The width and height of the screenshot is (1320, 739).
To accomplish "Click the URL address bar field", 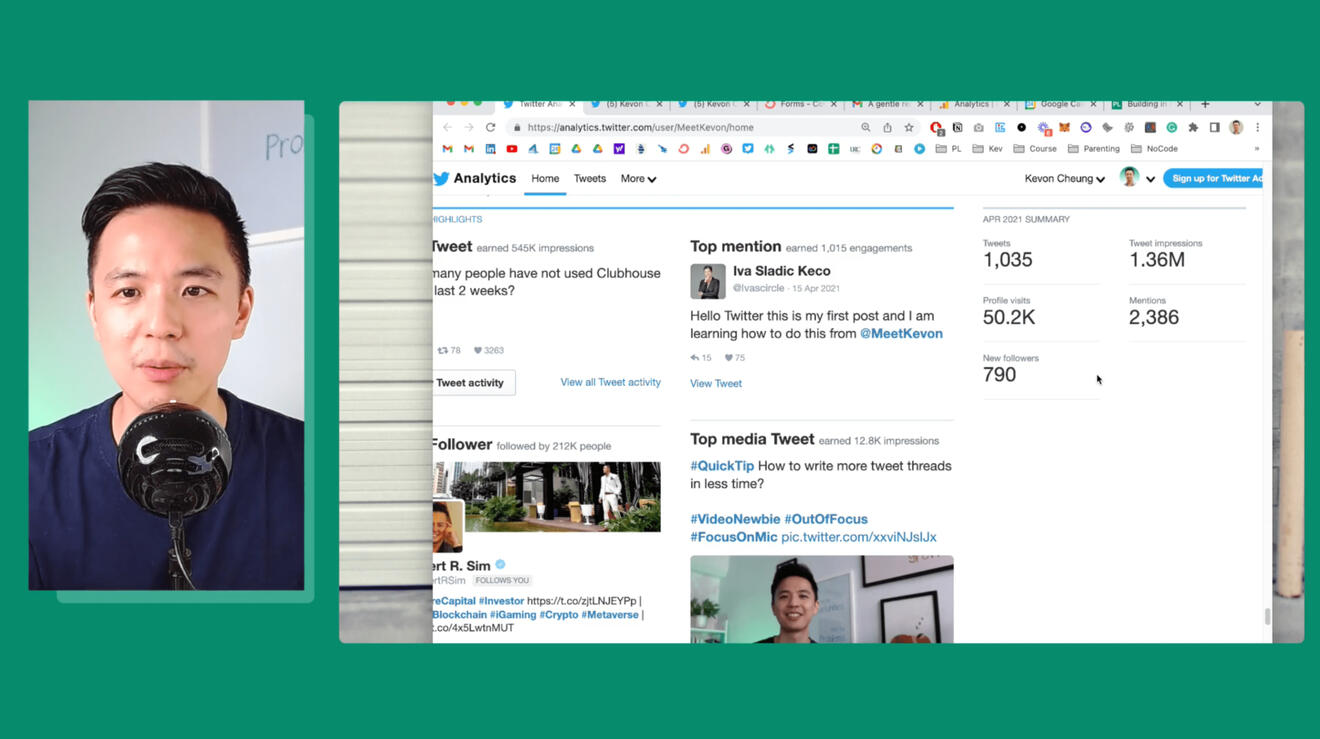I will tap(680, 128).
